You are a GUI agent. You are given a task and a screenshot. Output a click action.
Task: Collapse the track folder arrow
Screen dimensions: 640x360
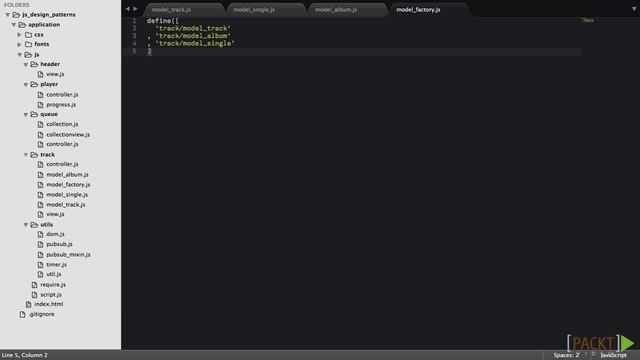click(x=26, y=155)
